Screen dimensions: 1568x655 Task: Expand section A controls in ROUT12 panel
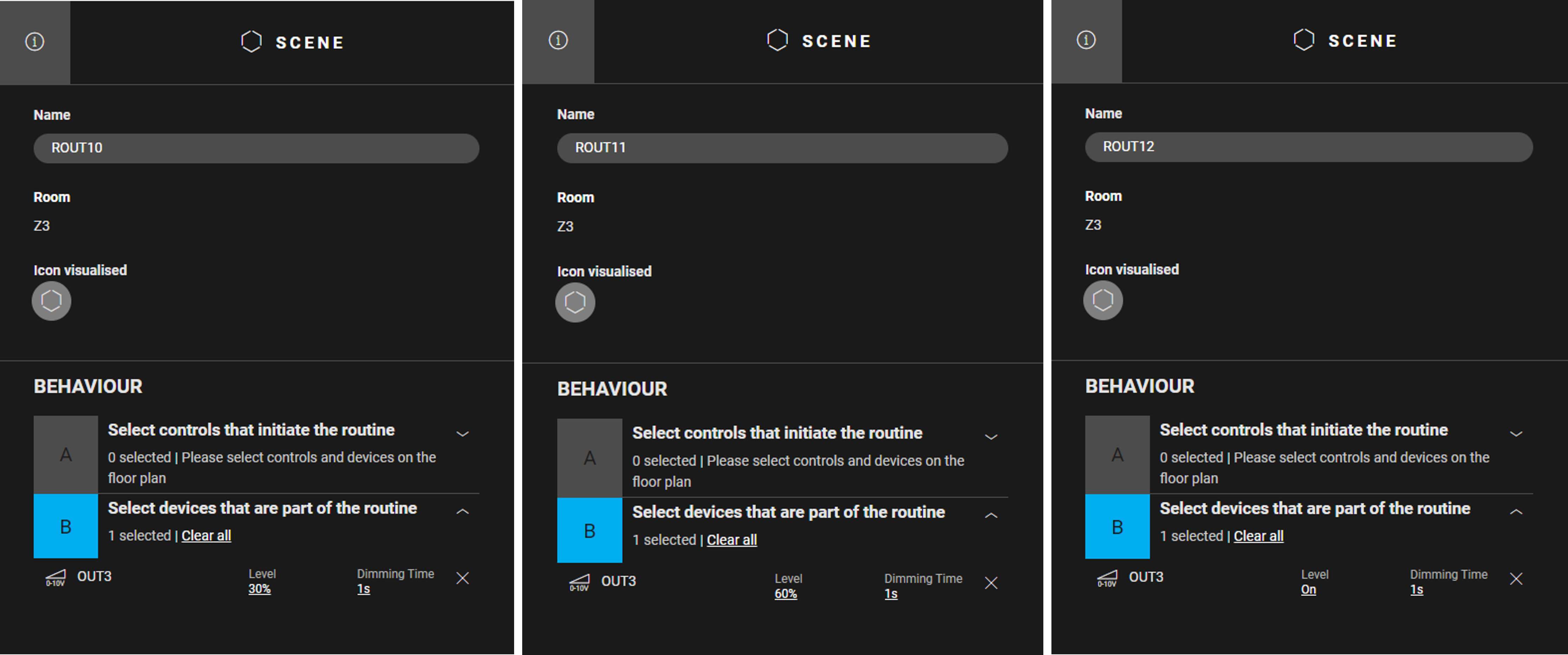[1516, 434]
